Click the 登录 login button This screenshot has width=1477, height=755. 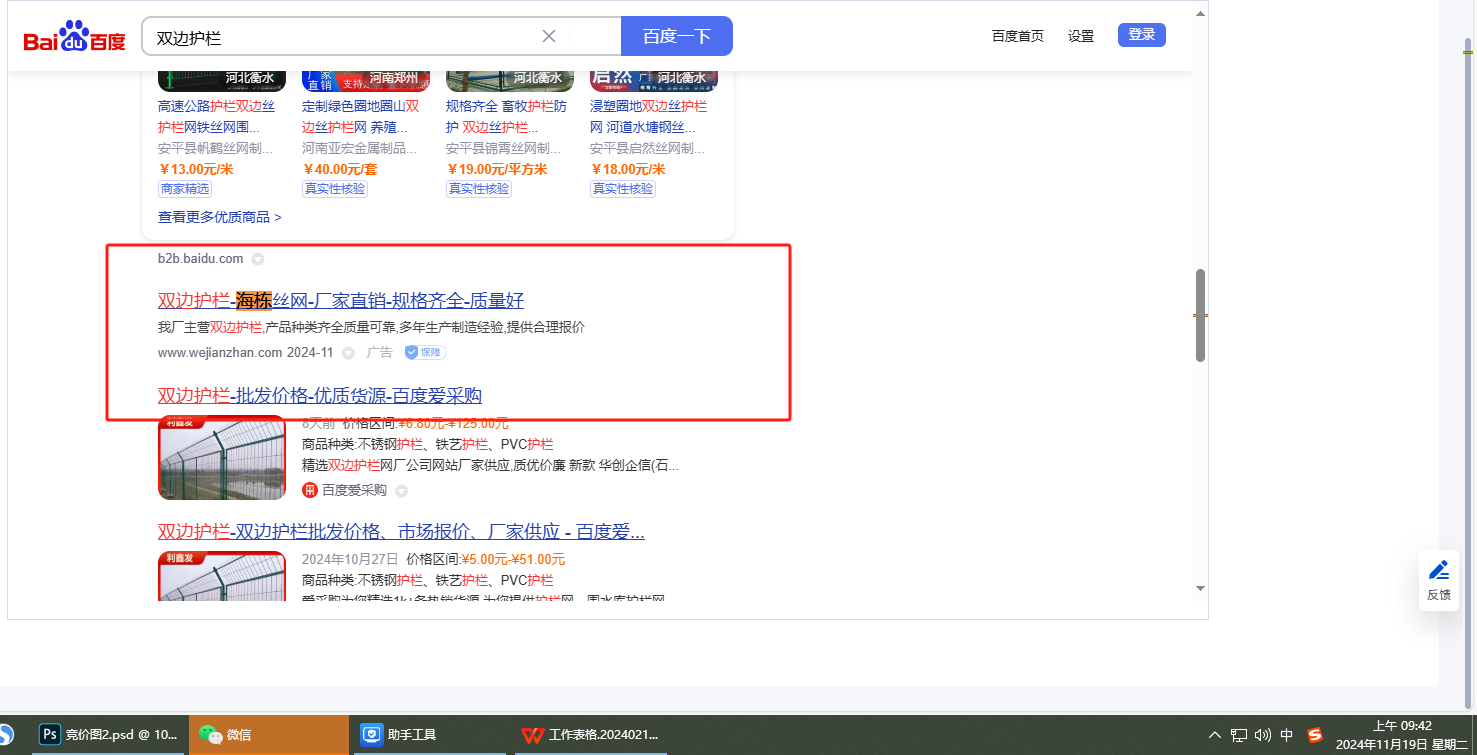(x=1141, y=35)
